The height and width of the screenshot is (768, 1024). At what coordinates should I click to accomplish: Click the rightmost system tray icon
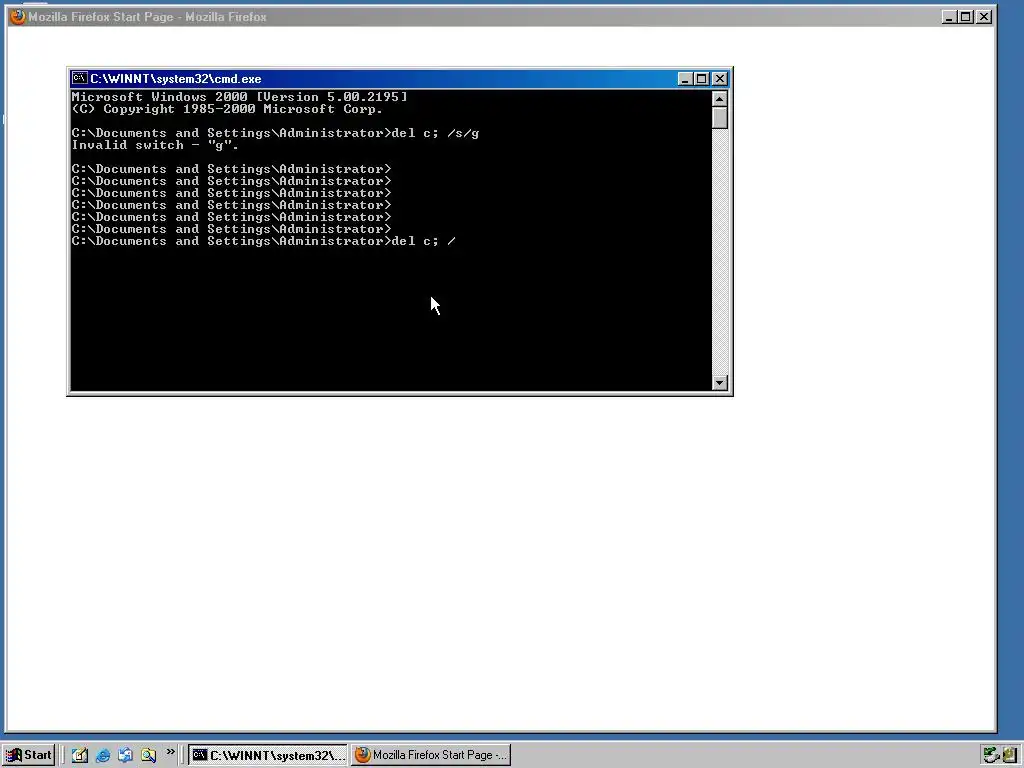(1010, 755)
